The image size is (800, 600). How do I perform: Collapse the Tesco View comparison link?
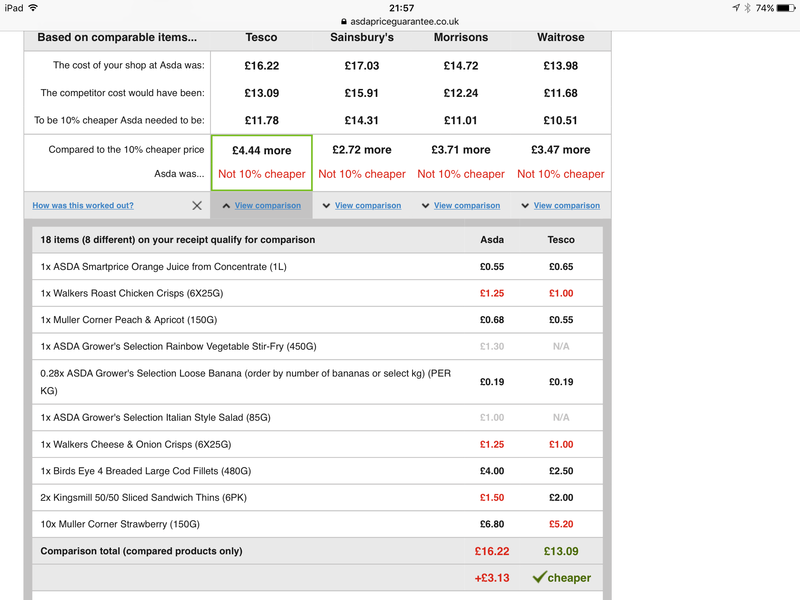tap(268, 206)
